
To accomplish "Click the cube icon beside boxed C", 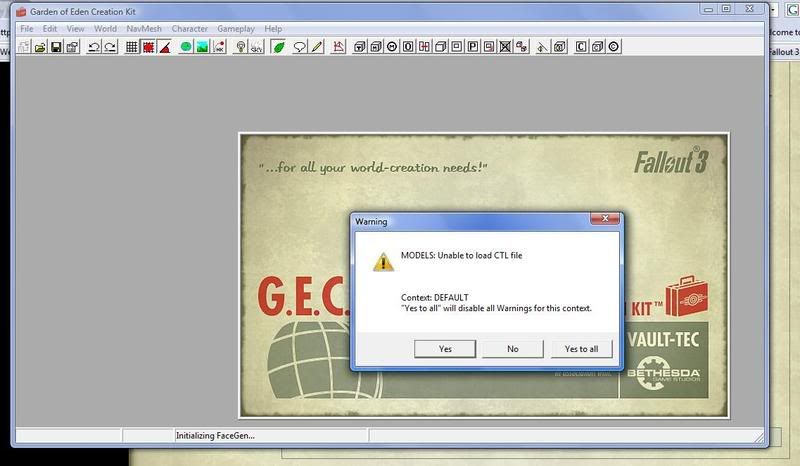I will [597, 47].
